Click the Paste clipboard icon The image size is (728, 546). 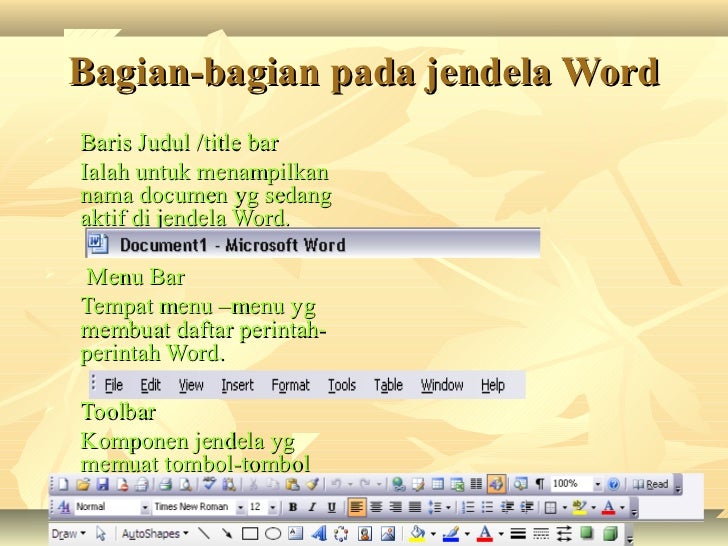(292, 485)
